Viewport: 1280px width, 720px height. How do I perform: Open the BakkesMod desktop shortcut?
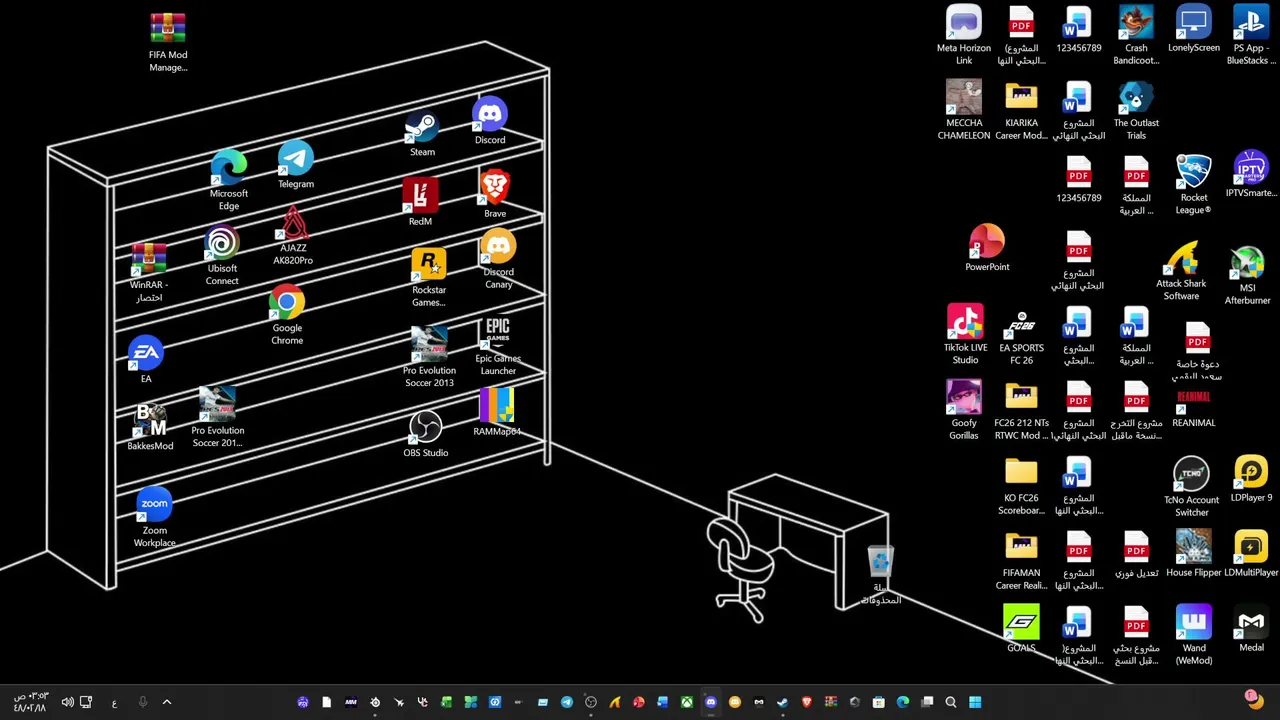150,427
